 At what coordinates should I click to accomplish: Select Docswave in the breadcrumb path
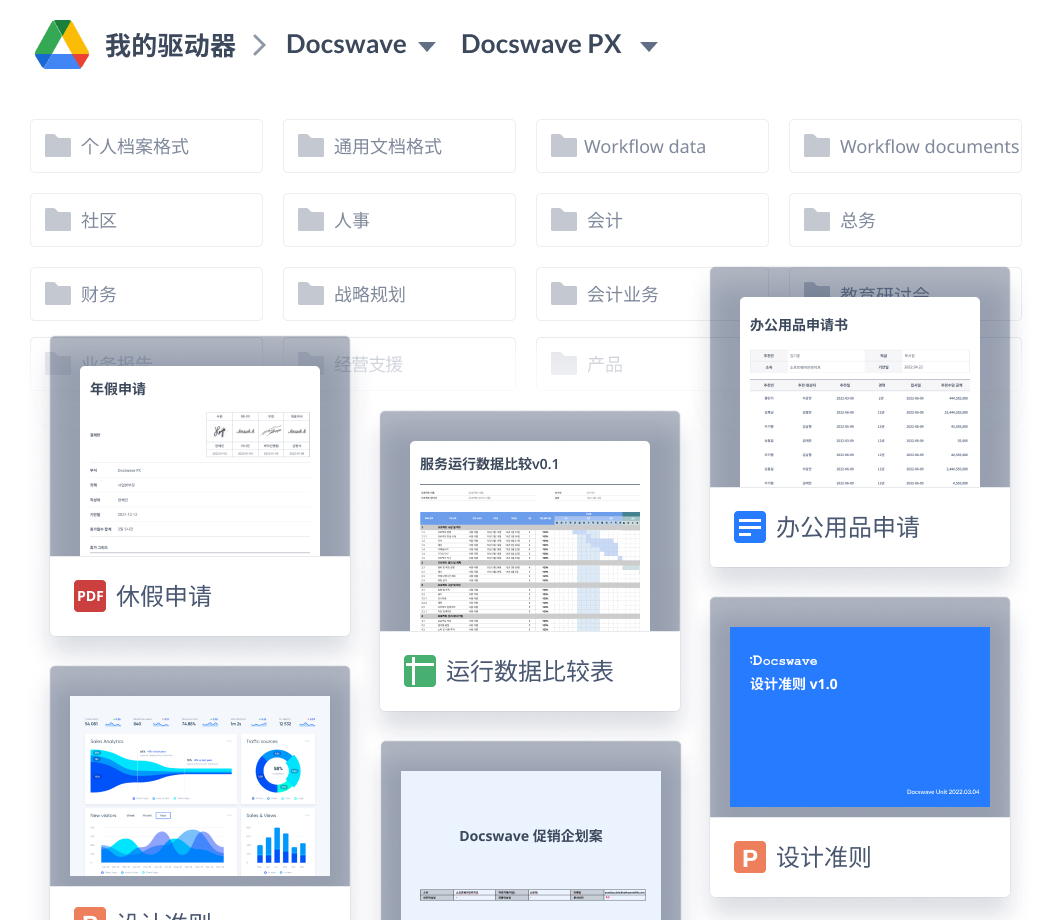click(x=345, y=45)
